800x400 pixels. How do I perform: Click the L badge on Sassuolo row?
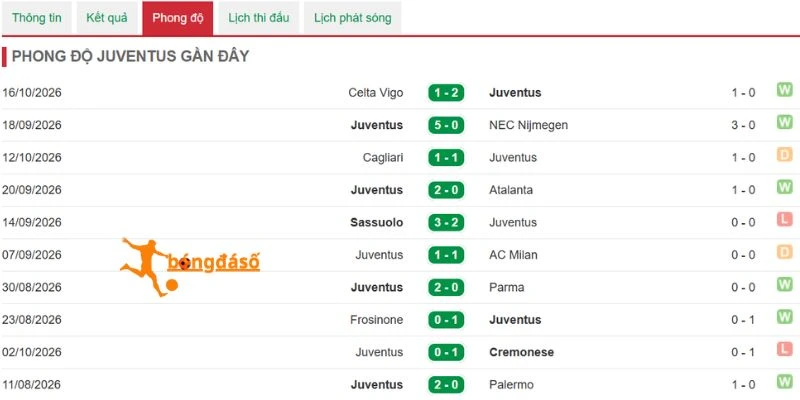(784, 220)
